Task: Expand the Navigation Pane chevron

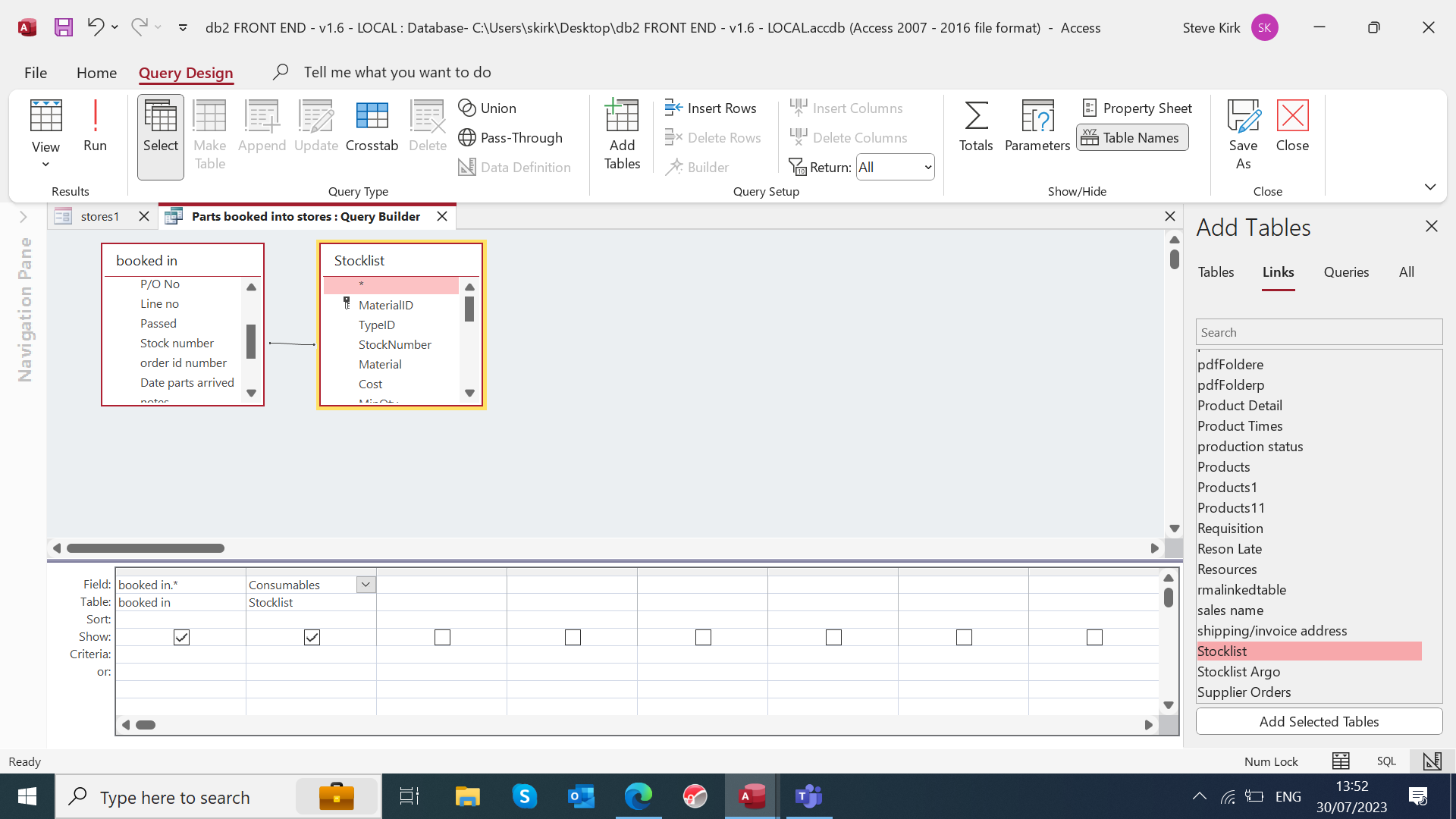Action: [x=24, y=217]
